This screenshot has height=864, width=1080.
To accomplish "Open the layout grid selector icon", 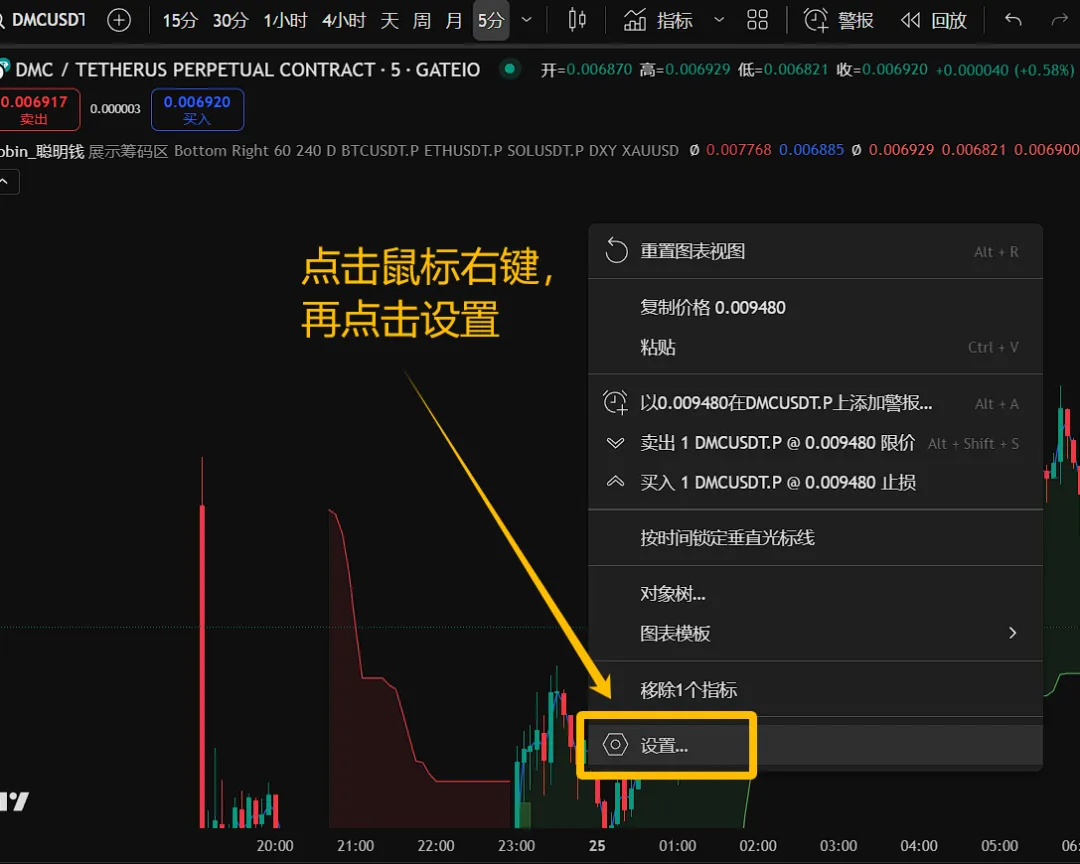I will 758,20.
